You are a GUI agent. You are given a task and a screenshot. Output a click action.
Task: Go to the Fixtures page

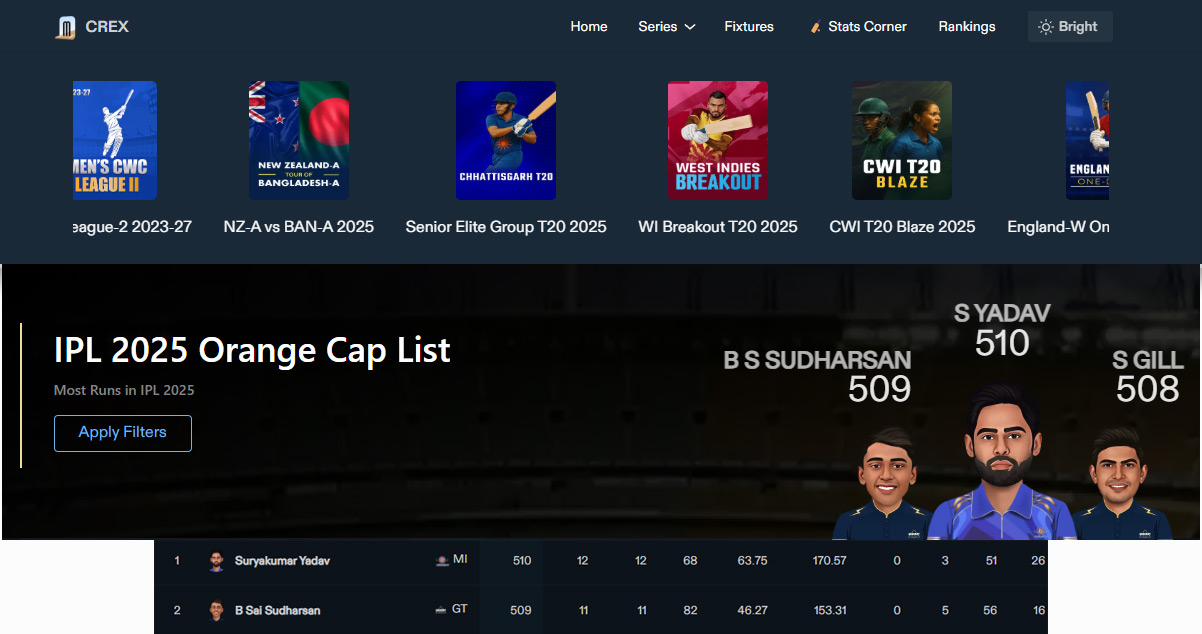[x=749, y=27]
